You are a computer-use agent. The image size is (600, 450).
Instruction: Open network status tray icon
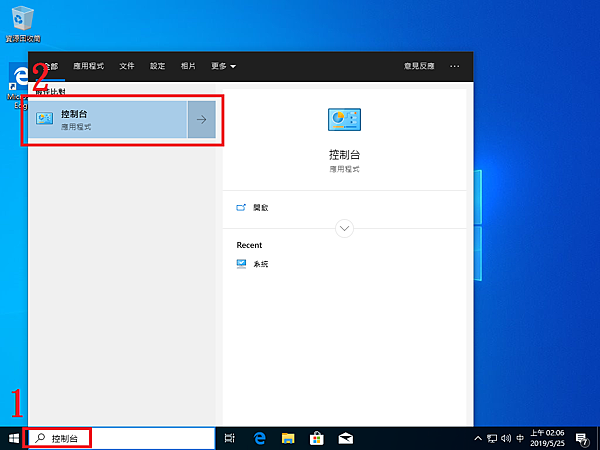click(x=492, y=438)
